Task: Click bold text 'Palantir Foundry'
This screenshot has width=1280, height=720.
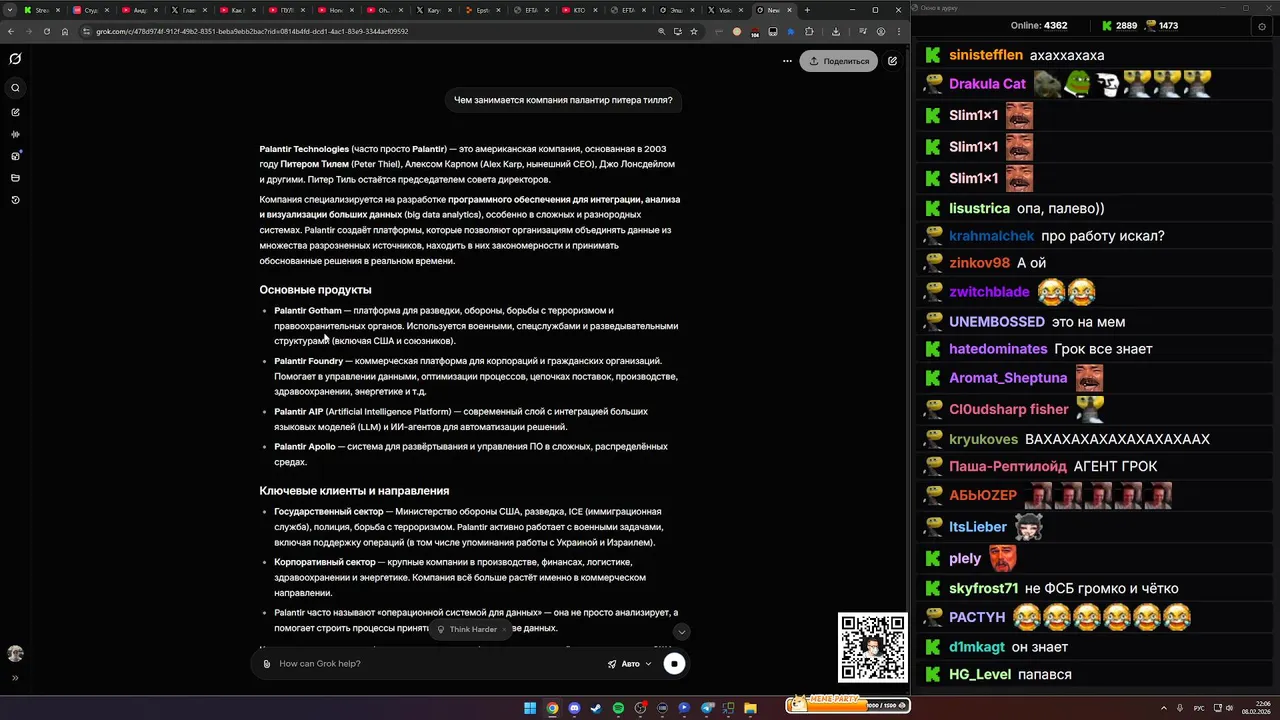Action: pyautogui.click(x=308, y=361)
